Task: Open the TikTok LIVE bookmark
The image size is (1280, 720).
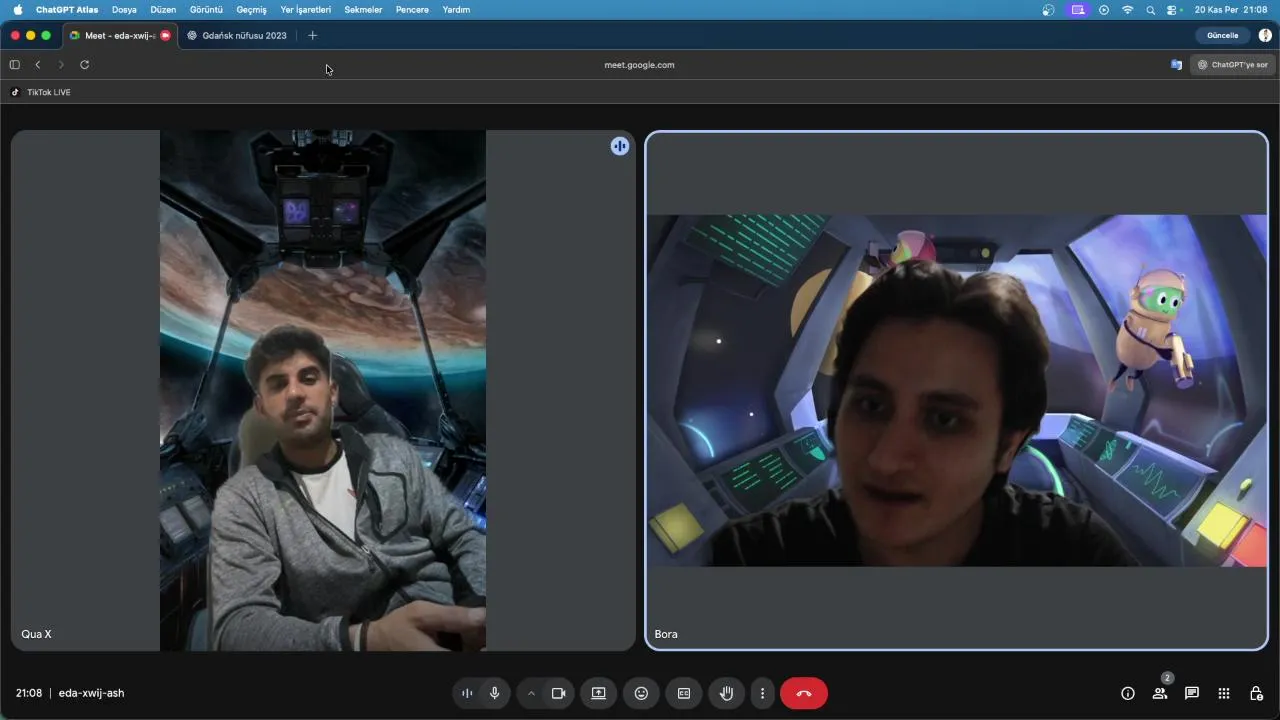Action: click(x=41, y=92)
